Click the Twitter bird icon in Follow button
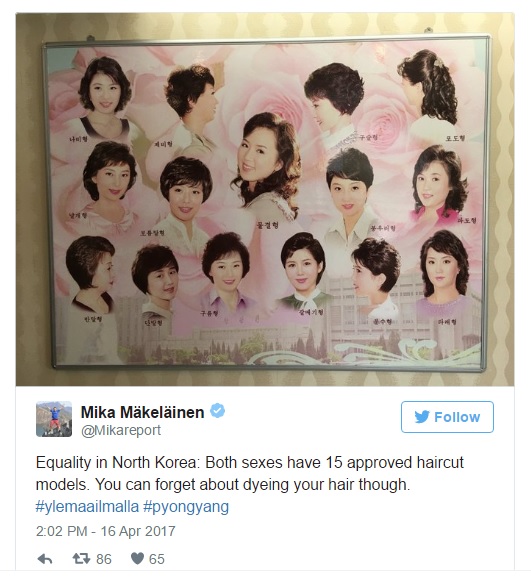This screenshot has height=577, width=531. click(x=422, y=417)
